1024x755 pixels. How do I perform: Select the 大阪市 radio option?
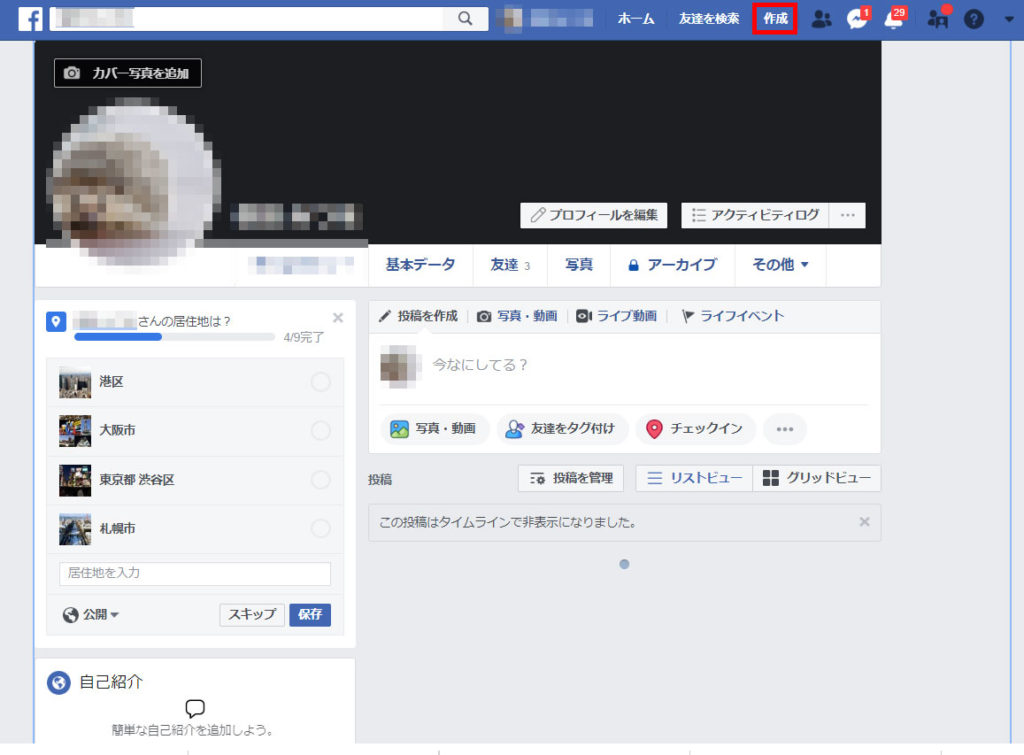pos(320,430)
